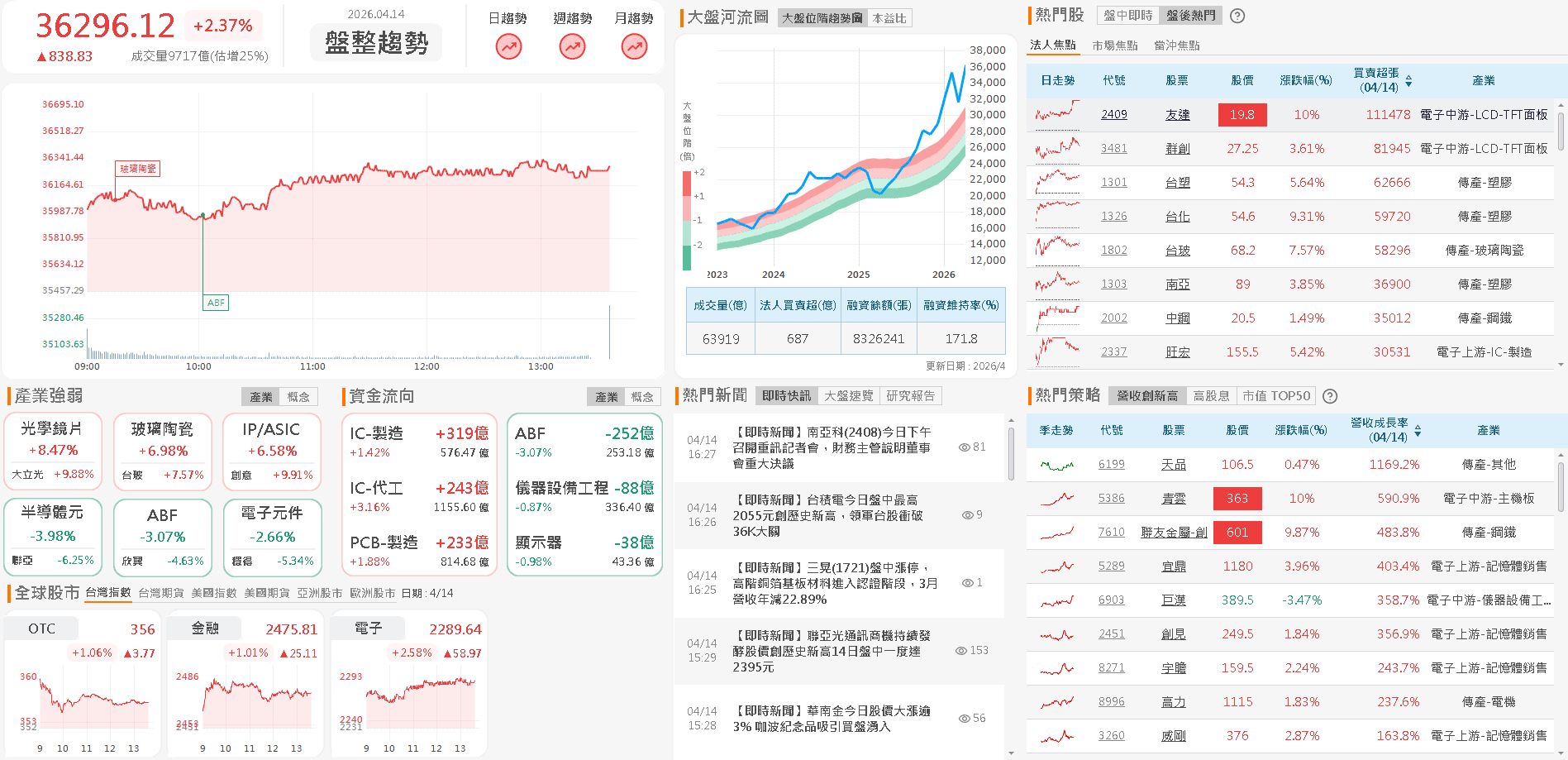
Task: Switch 資金流向 to 概念 view
Action: [642, 397]
